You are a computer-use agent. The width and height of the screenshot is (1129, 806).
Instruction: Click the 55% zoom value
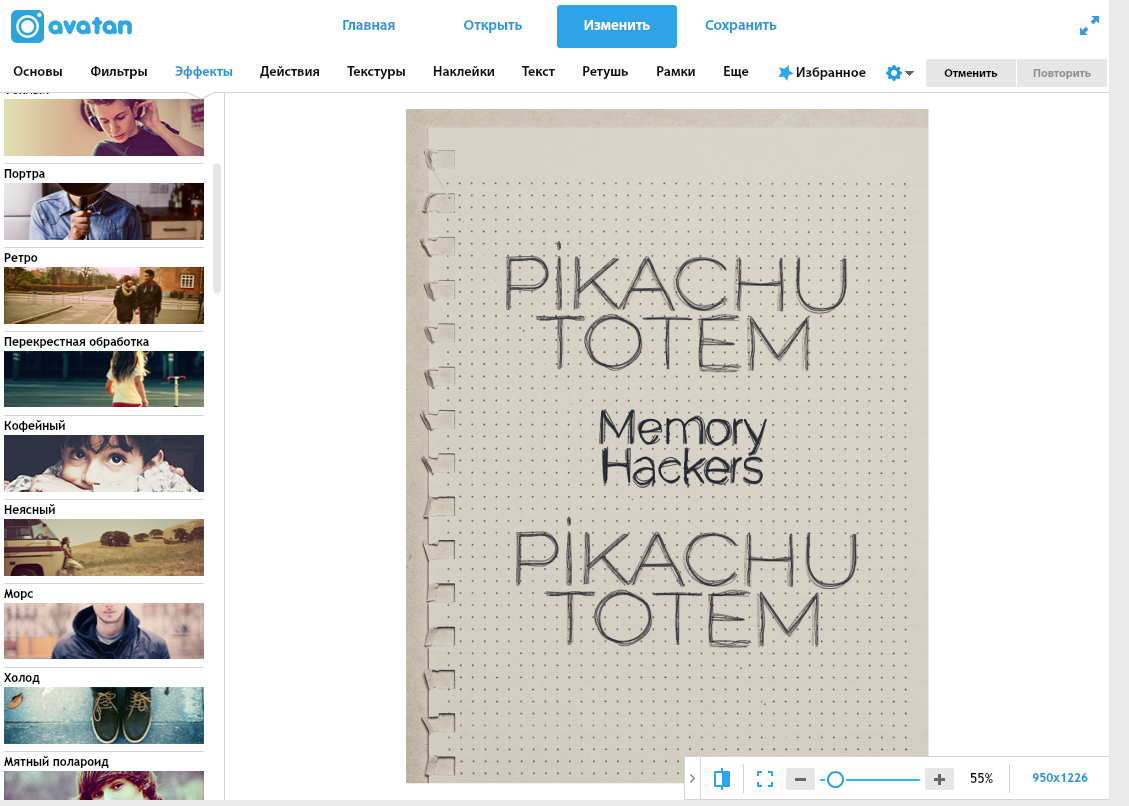coord(981,779)
